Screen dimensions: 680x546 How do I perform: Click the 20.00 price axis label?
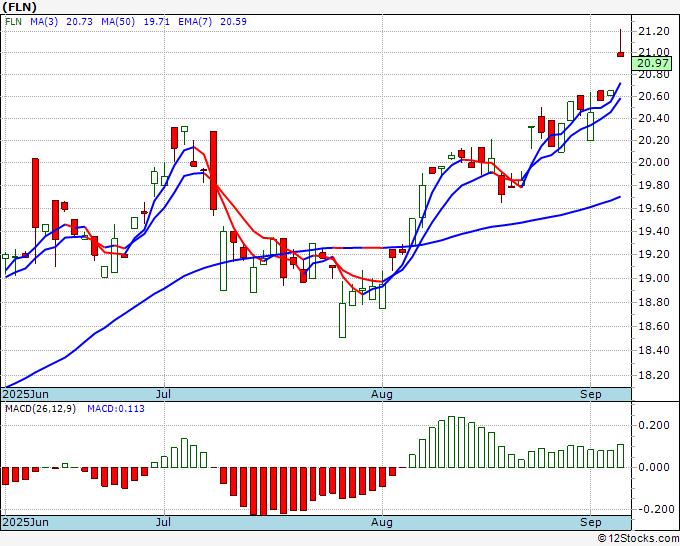654,162
